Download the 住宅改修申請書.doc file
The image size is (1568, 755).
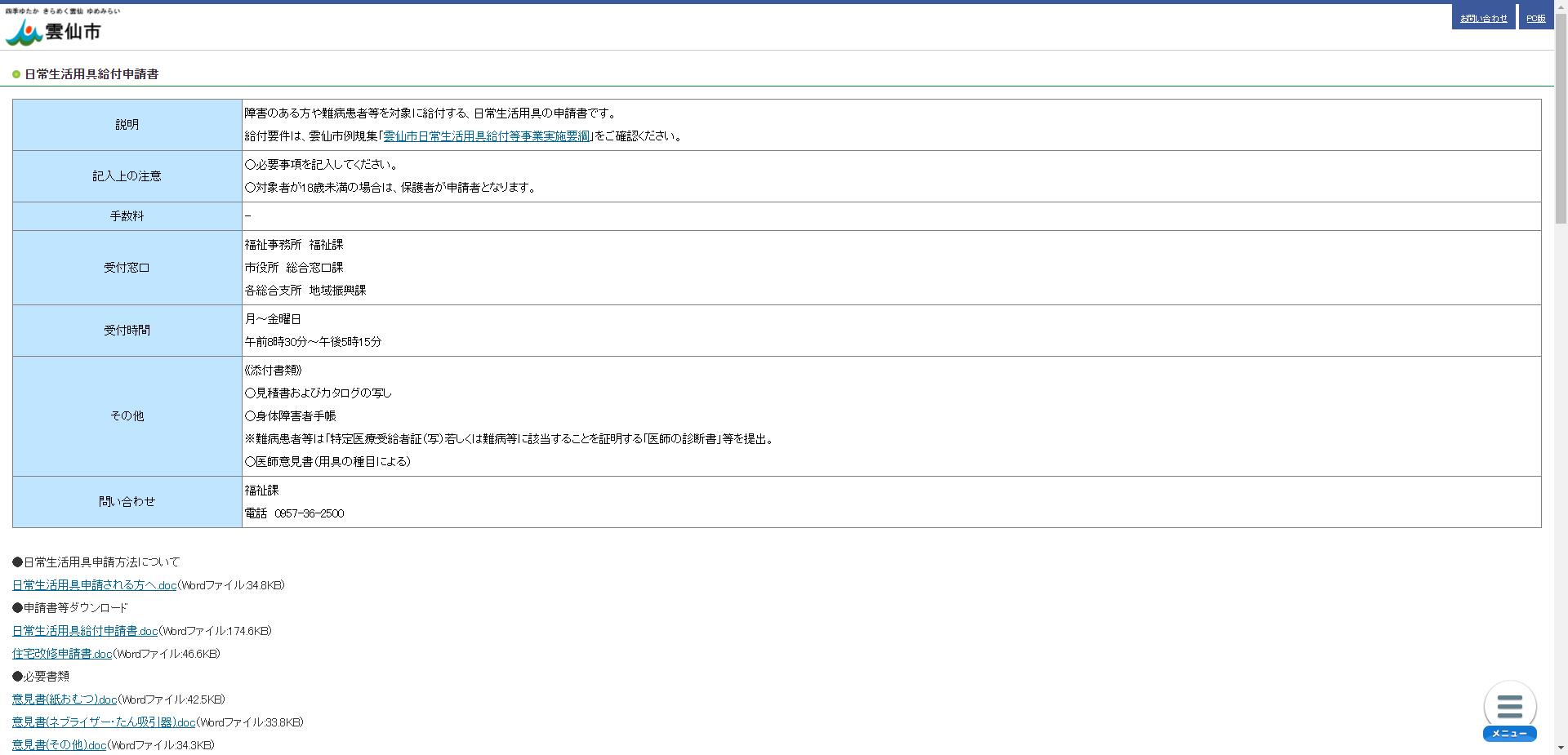(x=62, y=654)
